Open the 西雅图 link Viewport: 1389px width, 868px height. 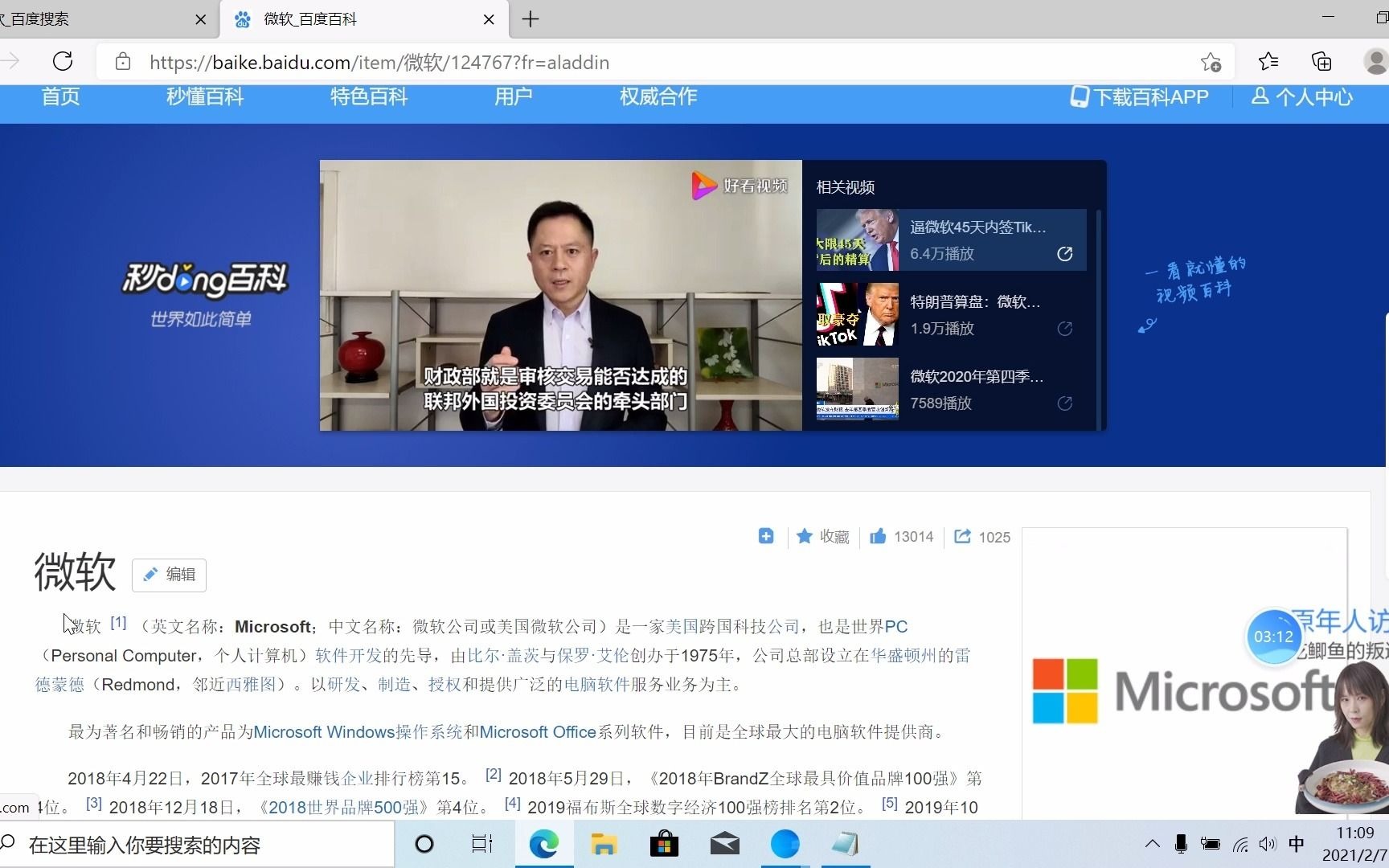[251, 685]
